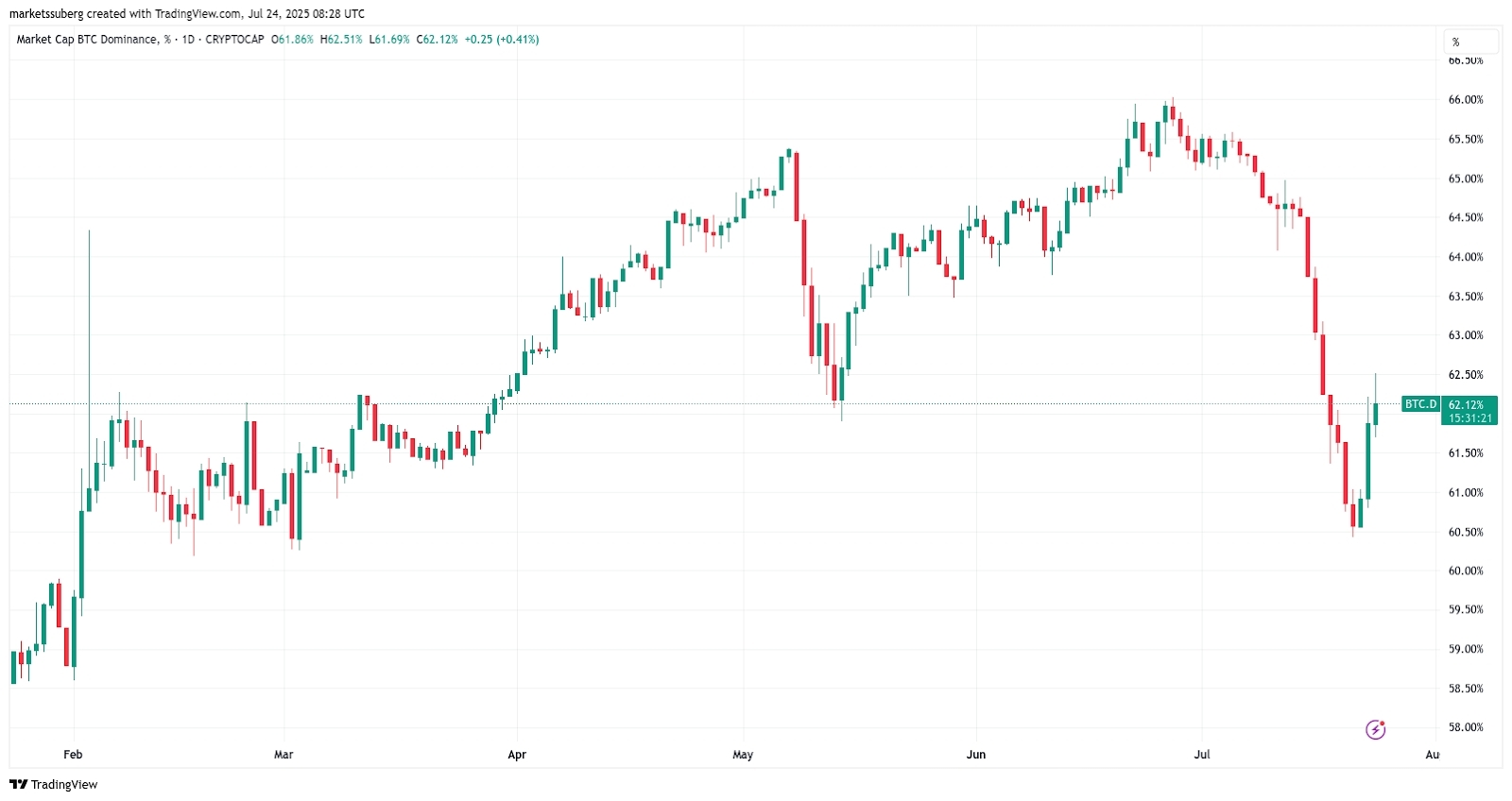The image size is (1512, 801).
Task: Click the 60.00% level on price axis
Action: (x=1466, y=571)
